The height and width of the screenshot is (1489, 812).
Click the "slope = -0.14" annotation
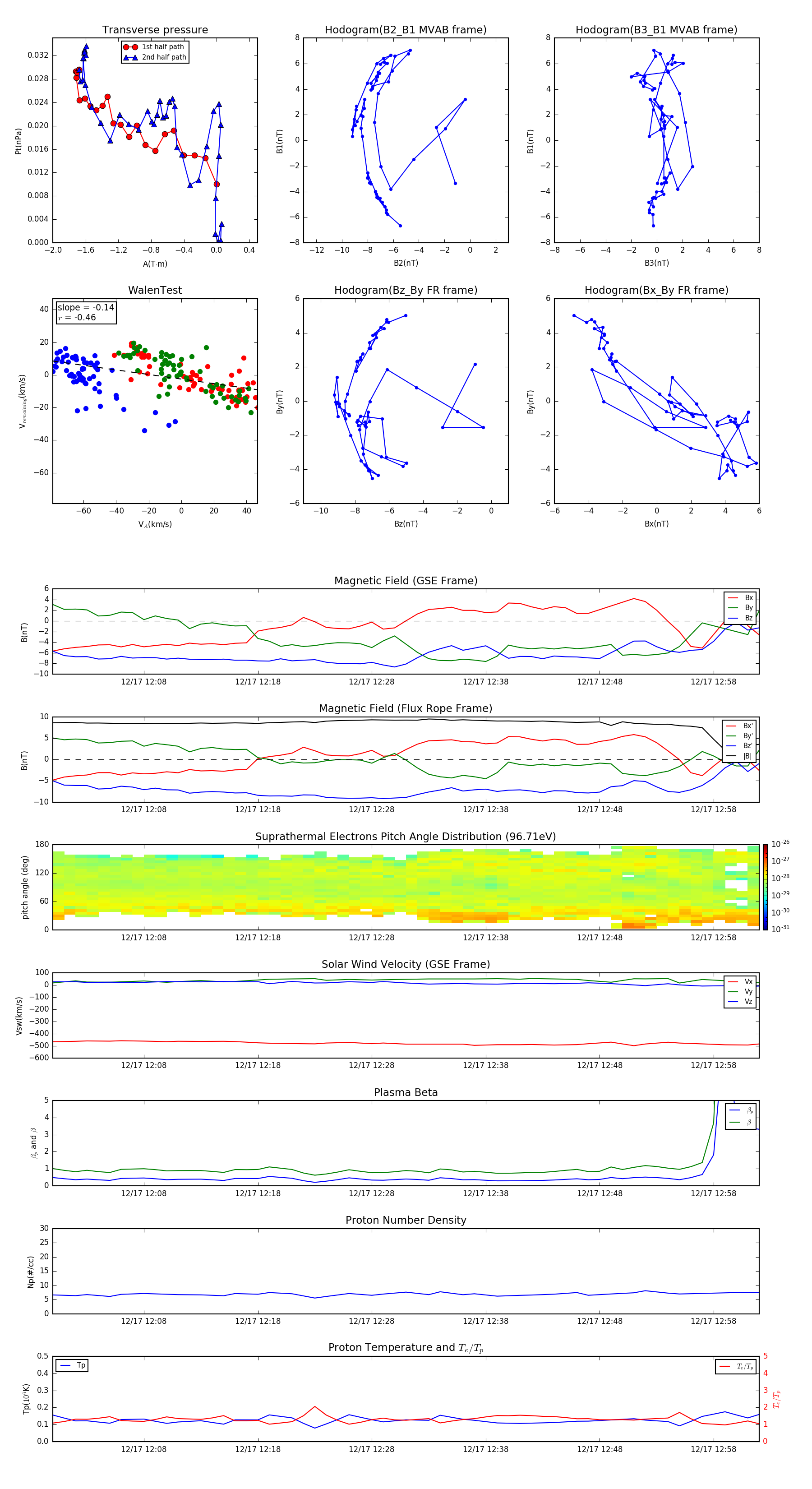tap(86, 308)
